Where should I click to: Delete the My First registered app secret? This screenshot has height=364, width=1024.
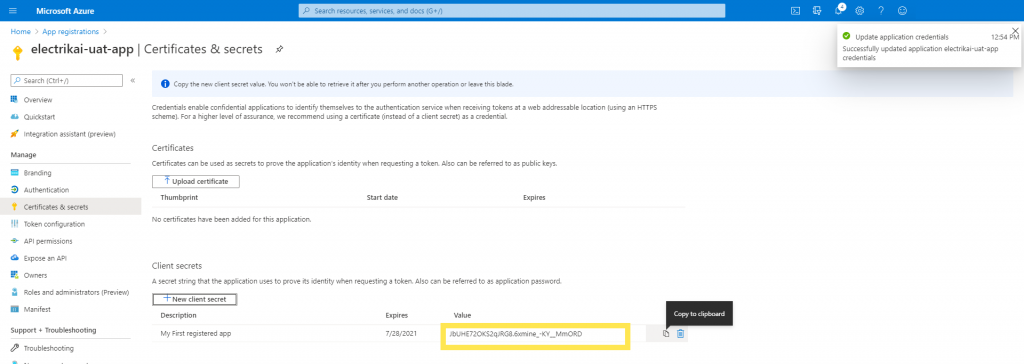tap(680, 334)
